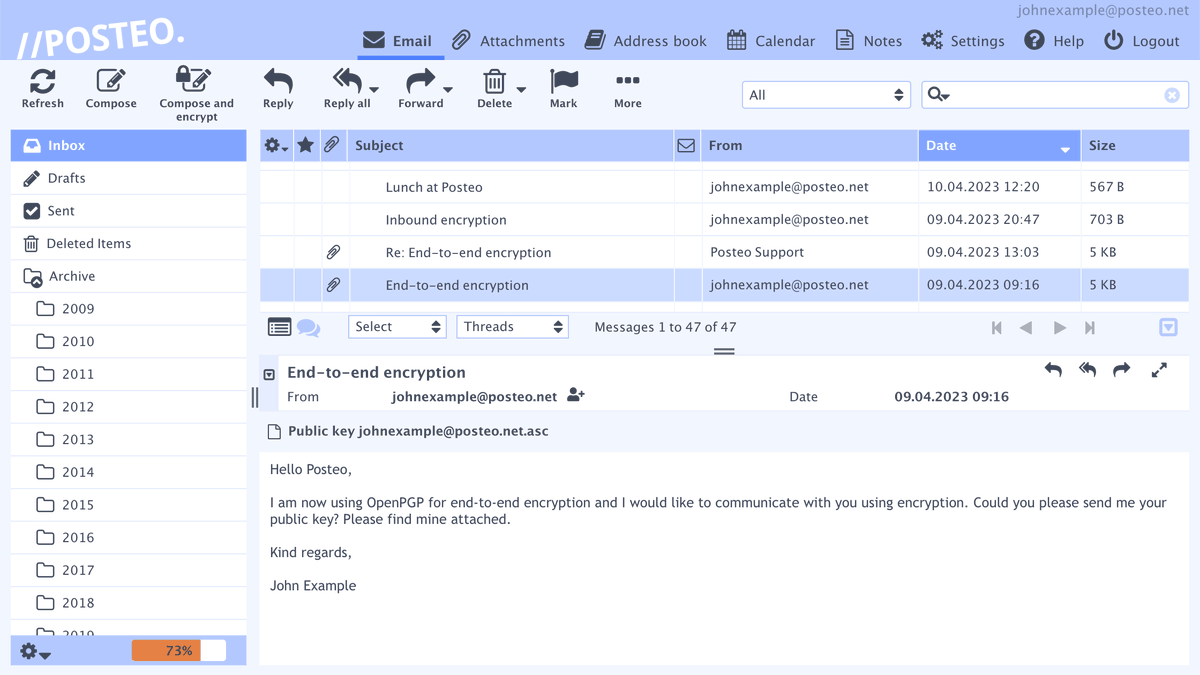
Task: Forward the message via toolbar icon
Action: pos(421,81)
